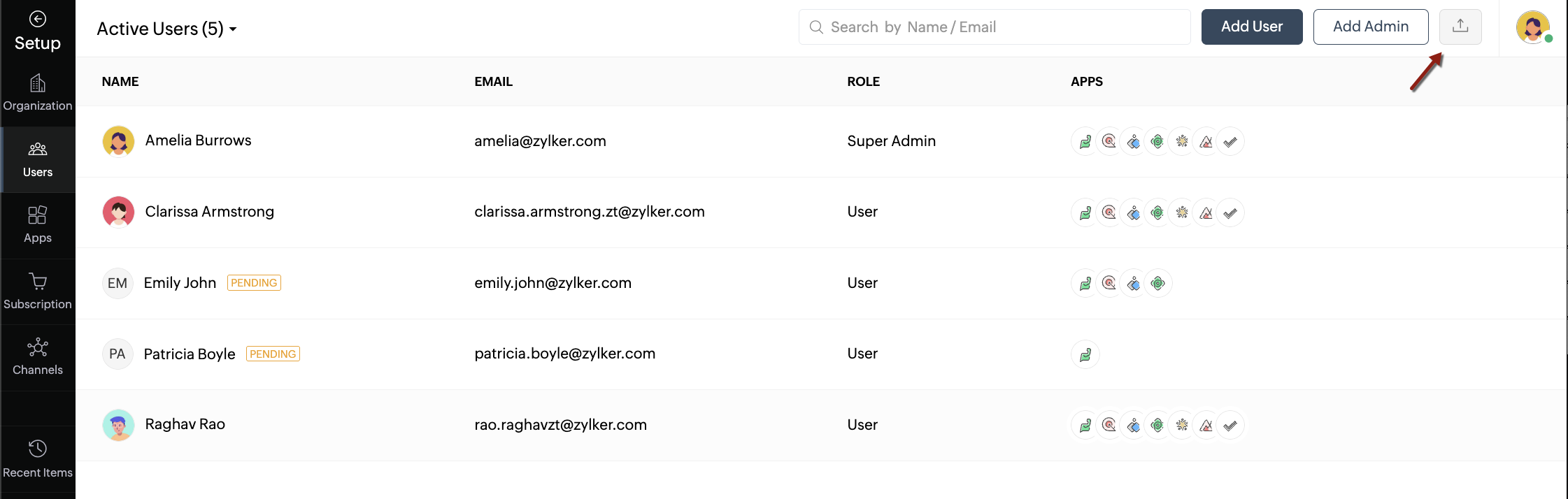
Task: Open Clarissa Armstrong's user name link
Action: pos(209,212)
